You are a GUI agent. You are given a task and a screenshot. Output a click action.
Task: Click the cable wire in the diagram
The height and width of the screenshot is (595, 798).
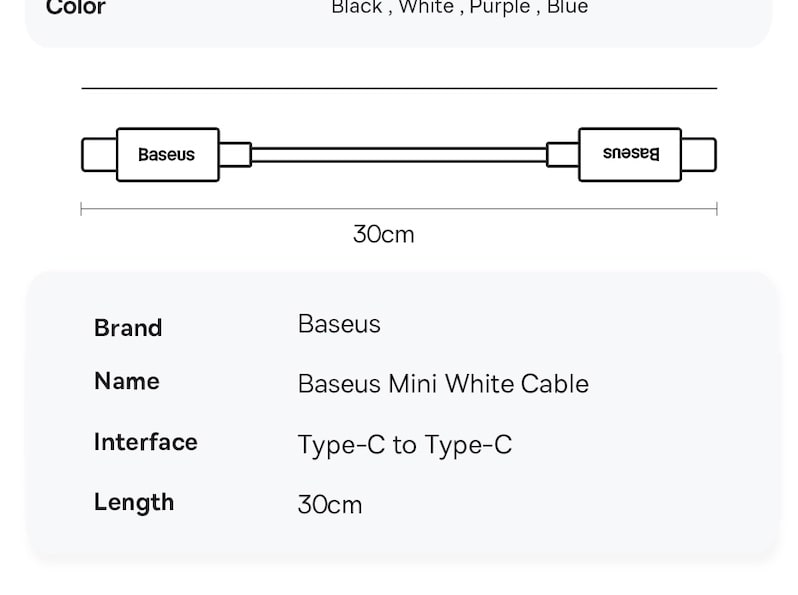pos(399,155)
